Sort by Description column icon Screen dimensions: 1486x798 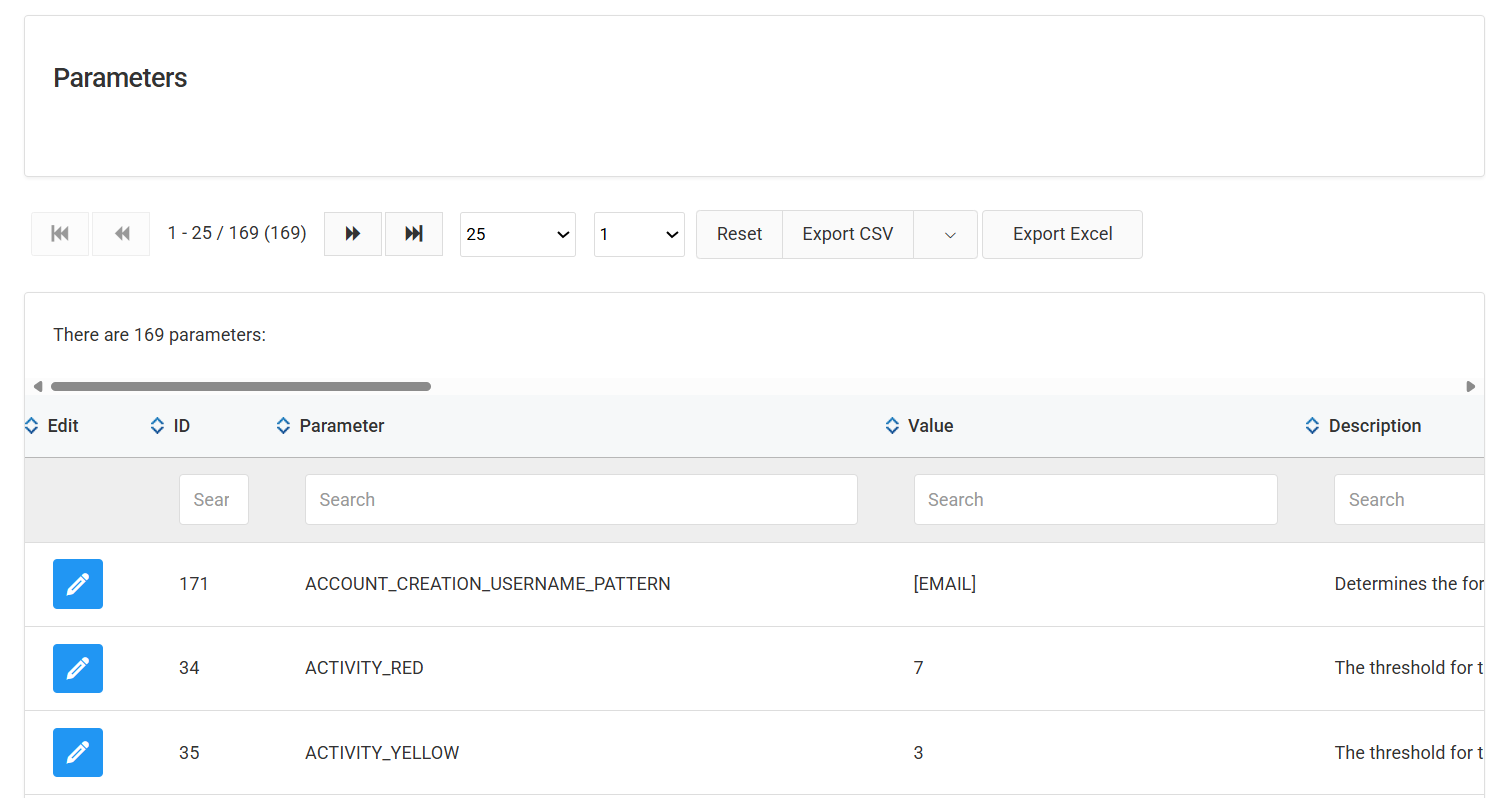click(x=1312, y=426)
